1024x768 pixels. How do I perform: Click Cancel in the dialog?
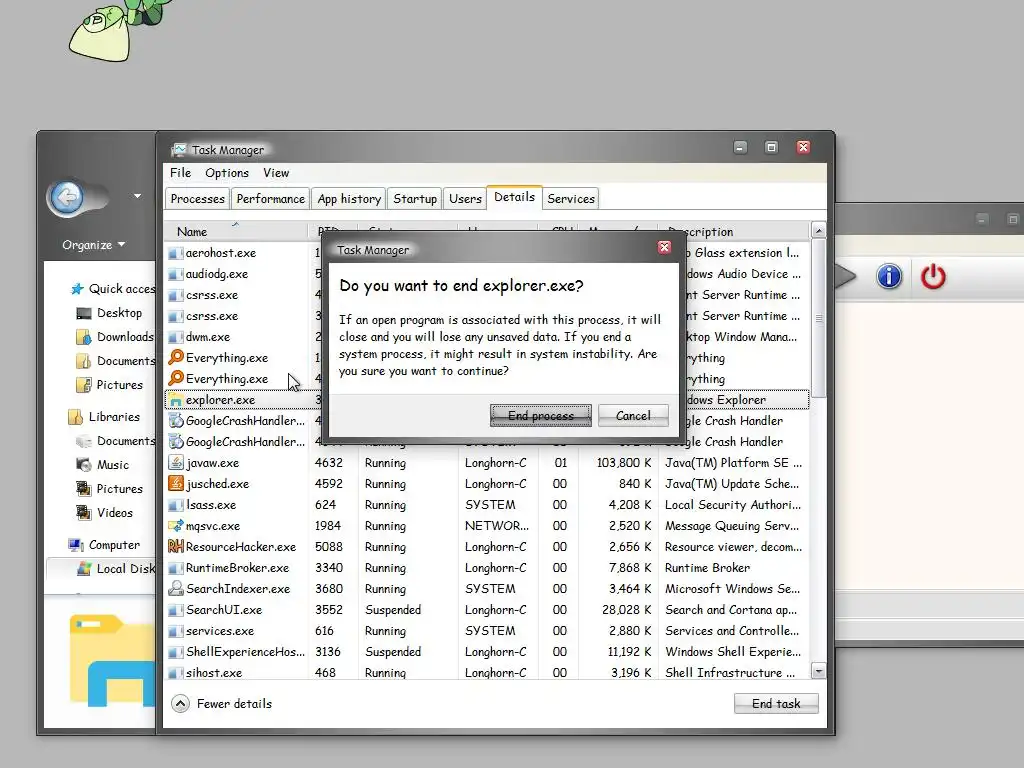633,415
